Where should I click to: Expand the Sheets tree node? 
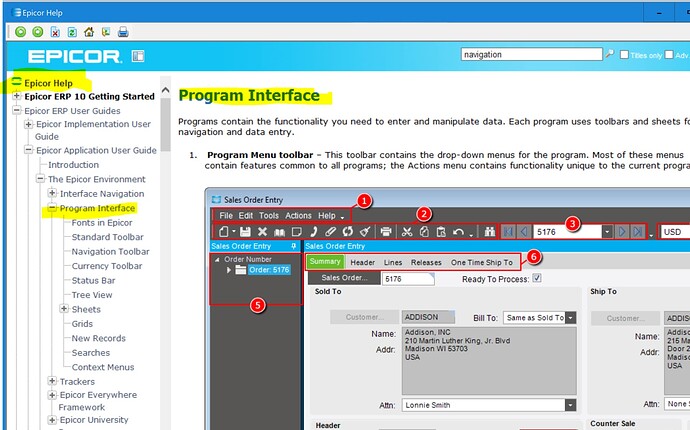click(x=64, y=309)
